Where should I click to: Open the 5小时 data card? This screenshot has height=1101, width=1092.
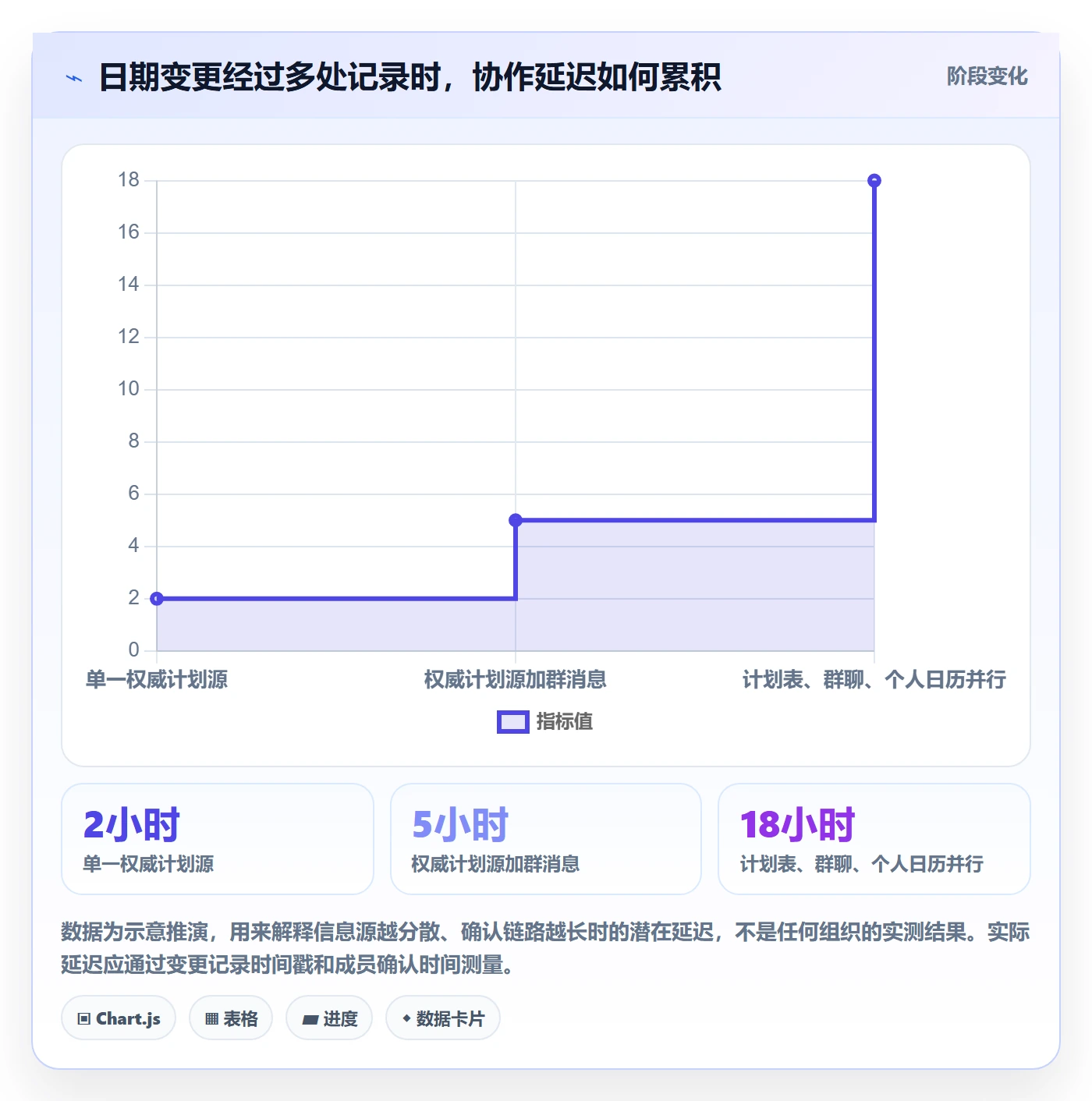pyautogui.click(x=546, y=839)
